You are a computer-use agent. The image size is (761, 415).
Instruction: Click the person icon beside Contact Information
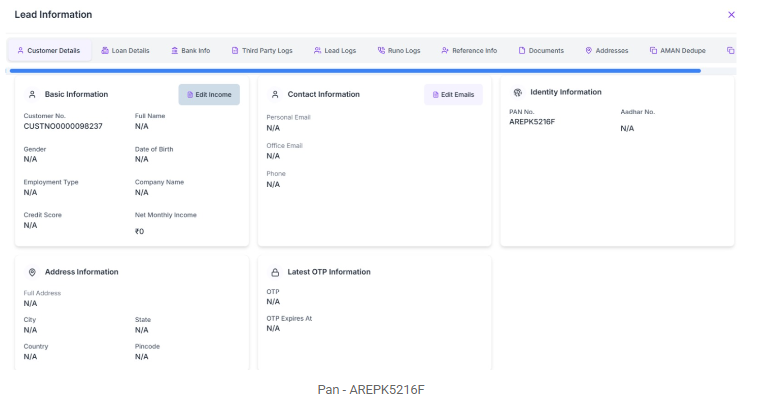point(275,95)
